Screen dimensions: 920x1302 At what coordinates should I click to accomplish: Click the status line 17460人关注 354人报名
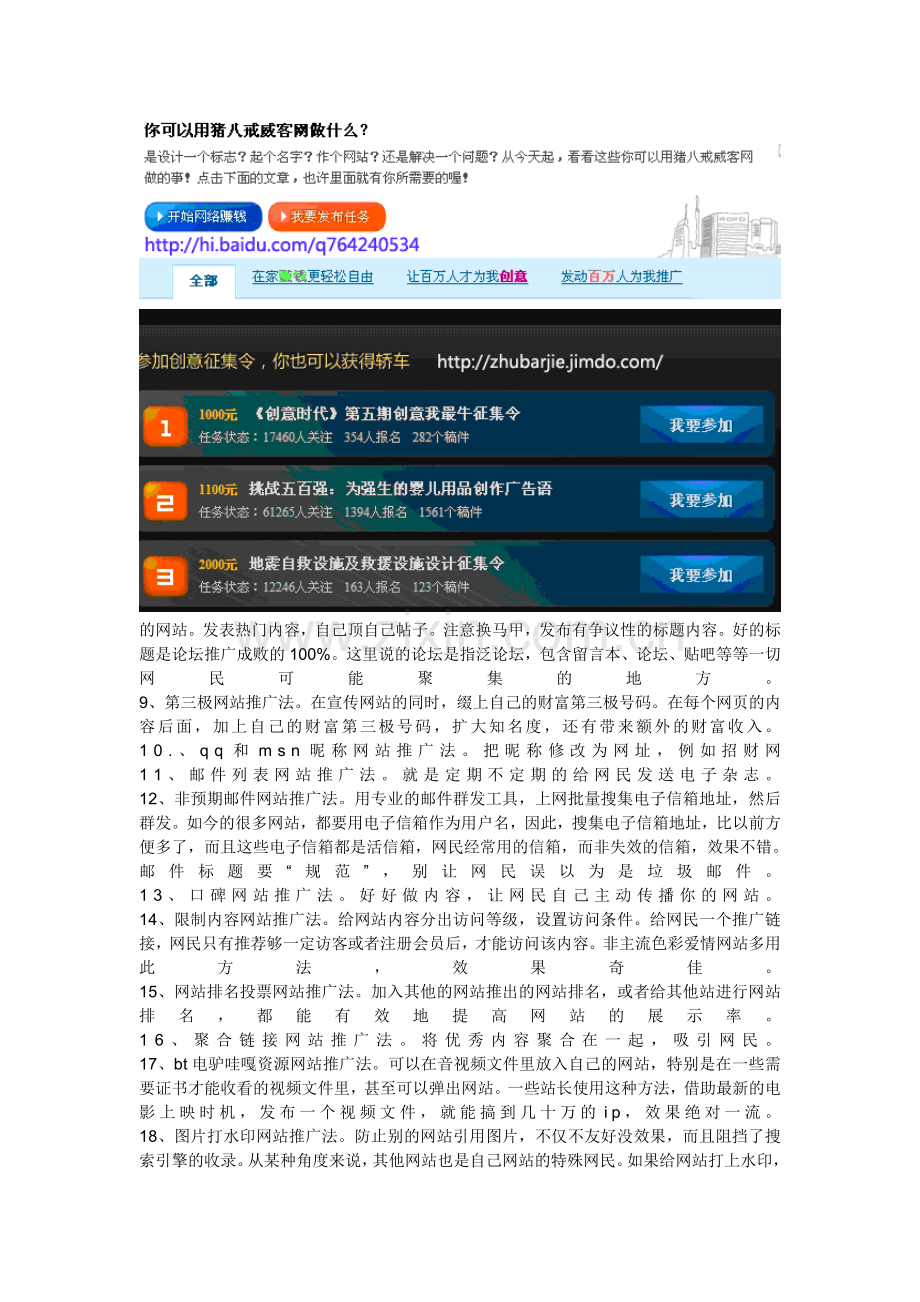tap(334, 437)
